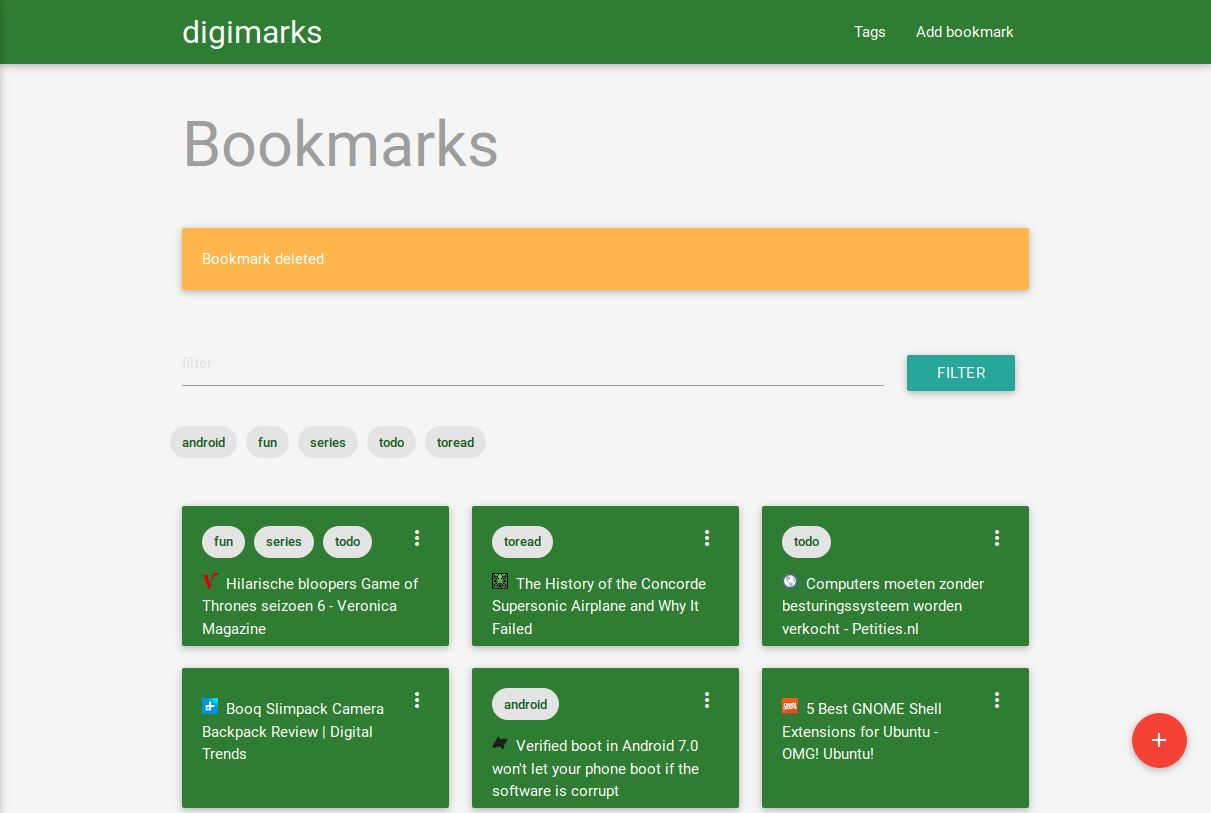Click the Concorde article favicon
1211x813 pixels.
[499, 580]
